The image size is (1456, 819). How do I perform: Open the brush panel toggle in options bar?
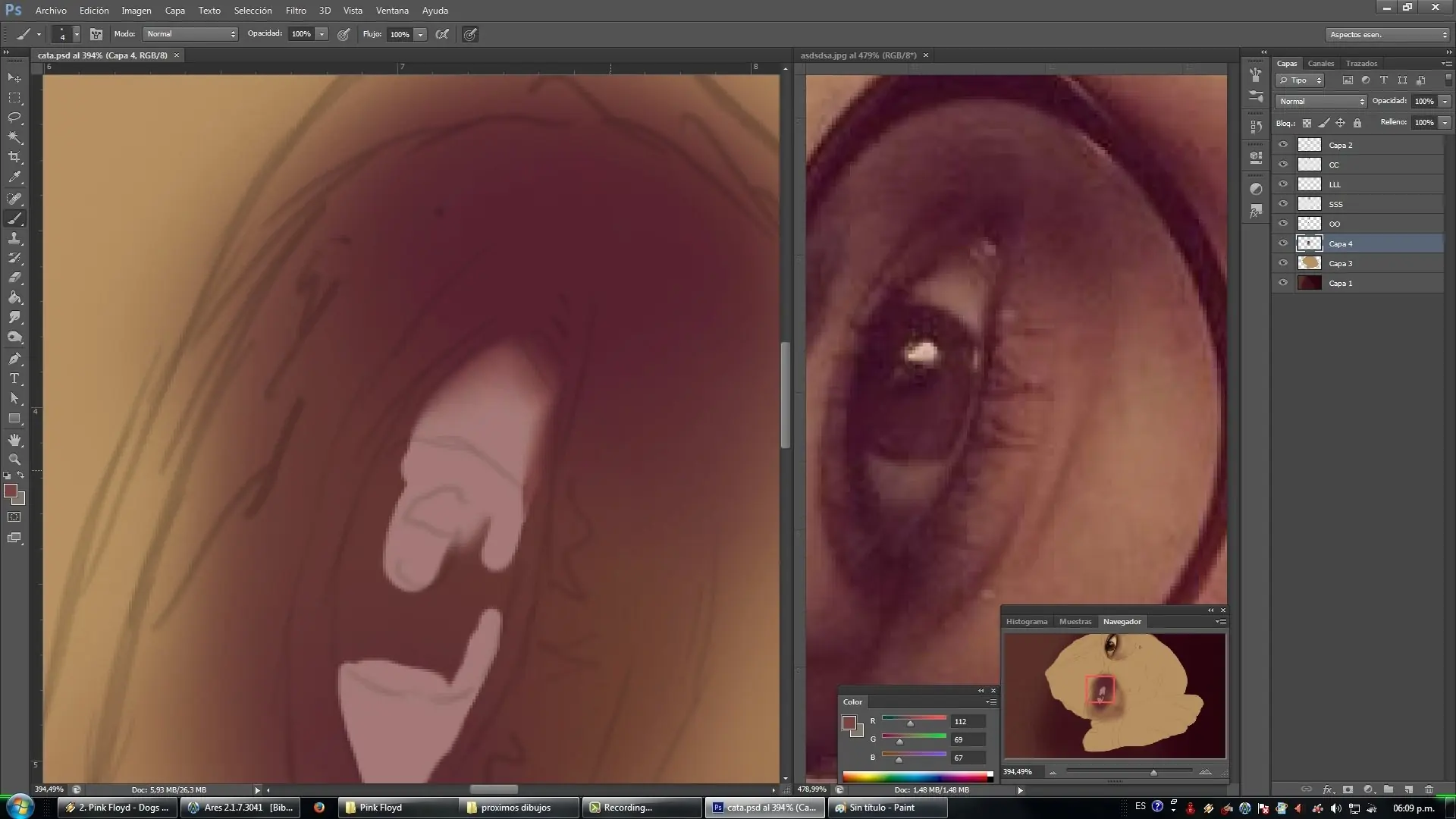click(x=96, y=34)
